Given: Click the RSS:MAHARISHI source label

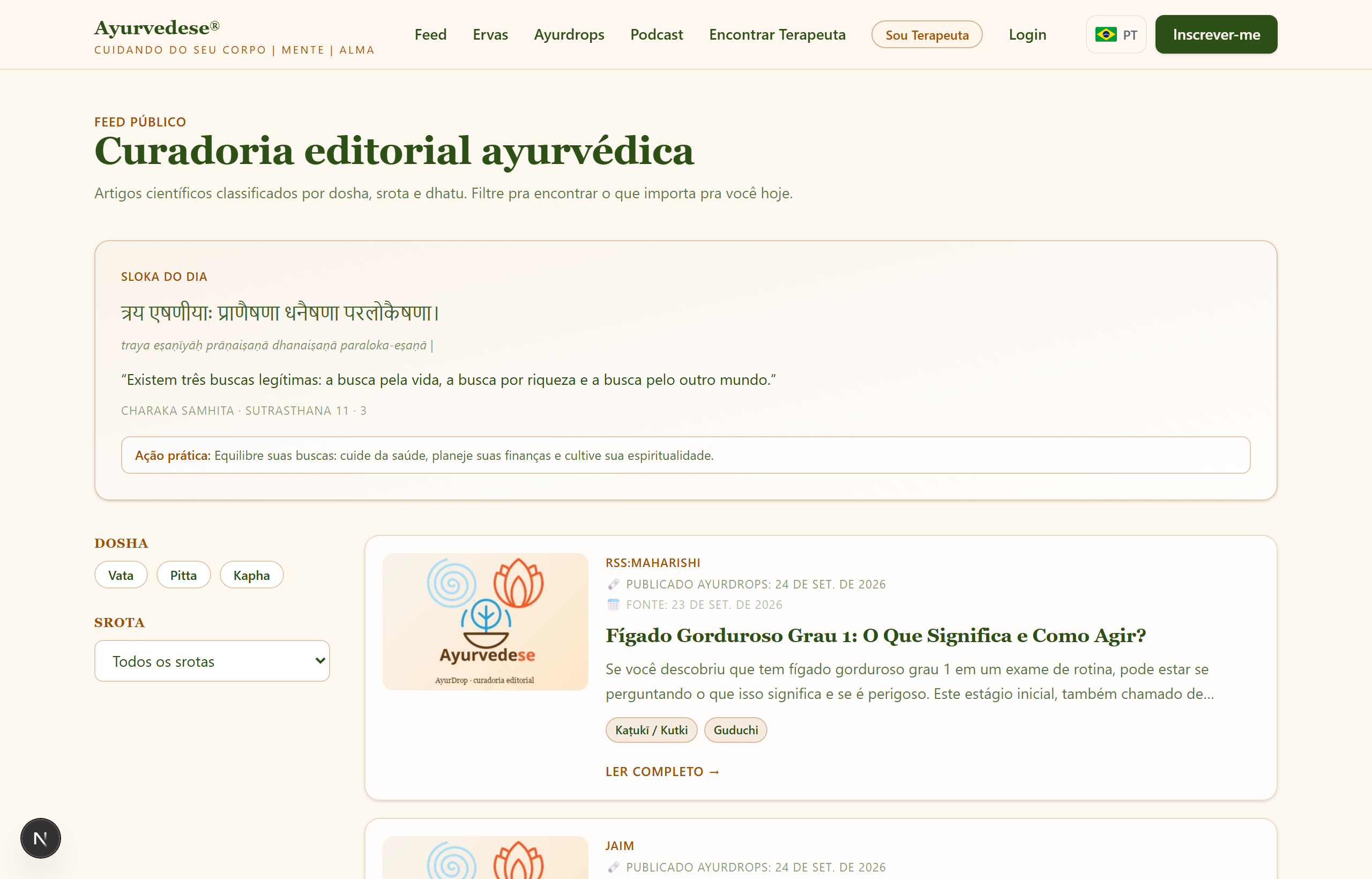Looking at the screenshot, I should point(653,563).
